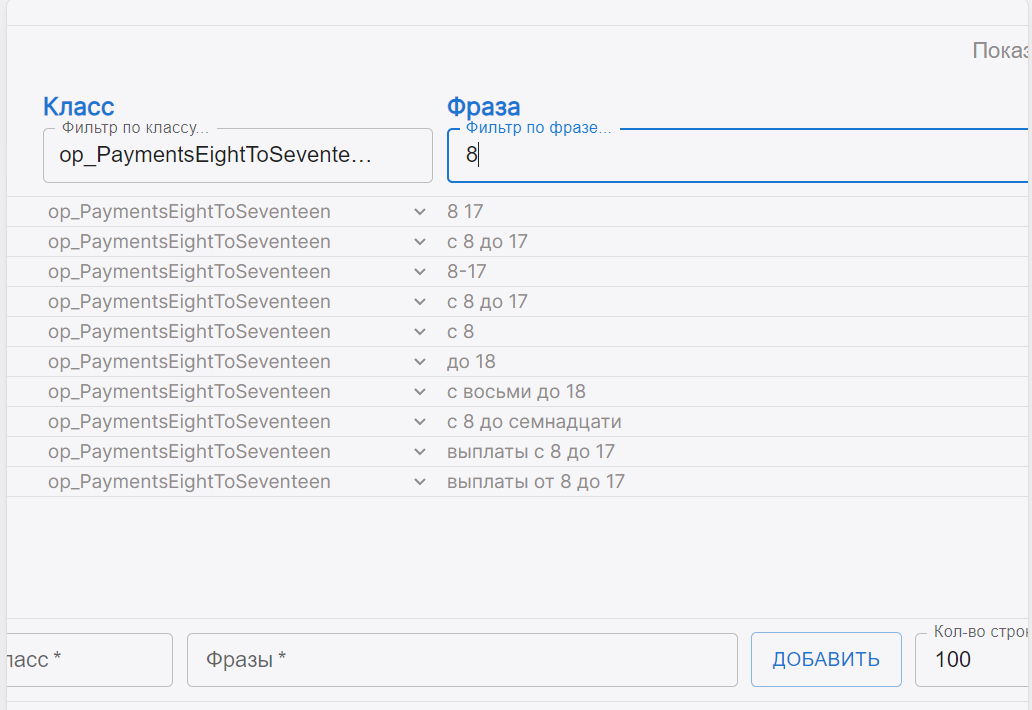Focus the "Фильтр по классу" filter field

pos(237,156)
